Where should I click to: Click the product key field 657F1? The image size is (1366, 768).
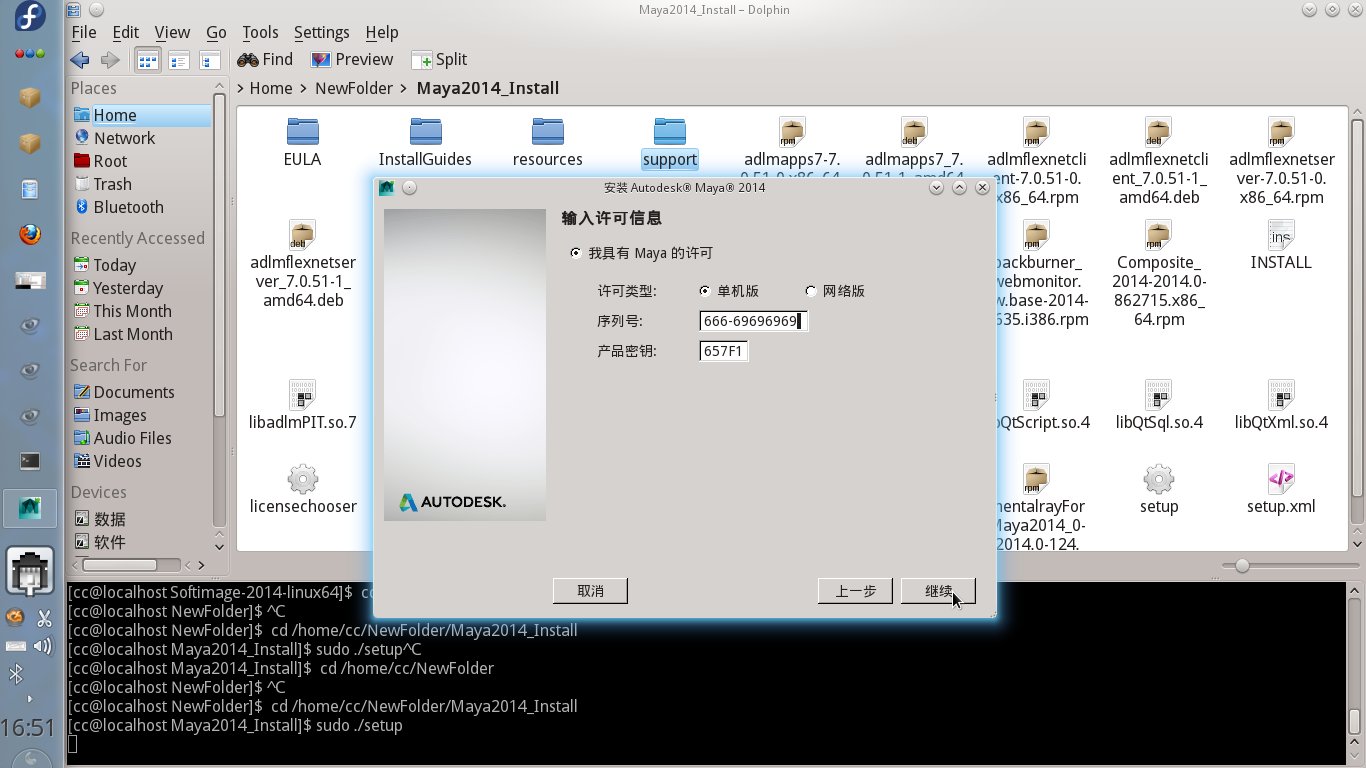(724, 351)
